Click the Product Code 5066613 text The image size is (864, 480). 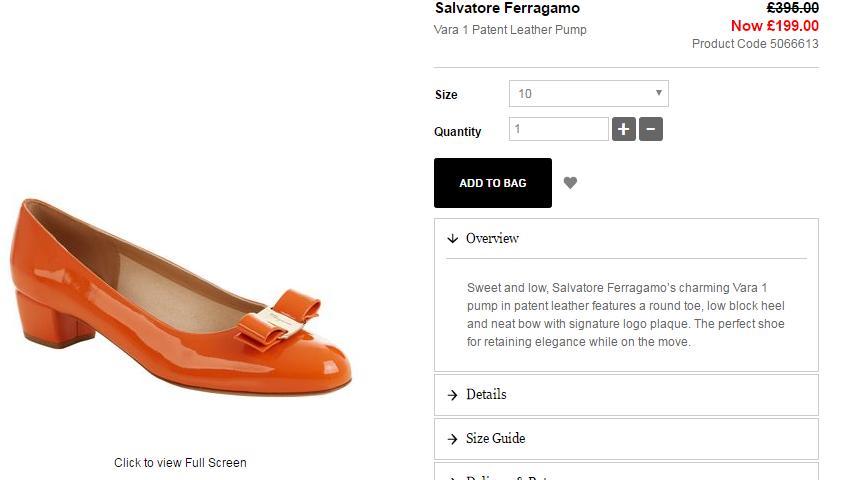click(755, 44)
